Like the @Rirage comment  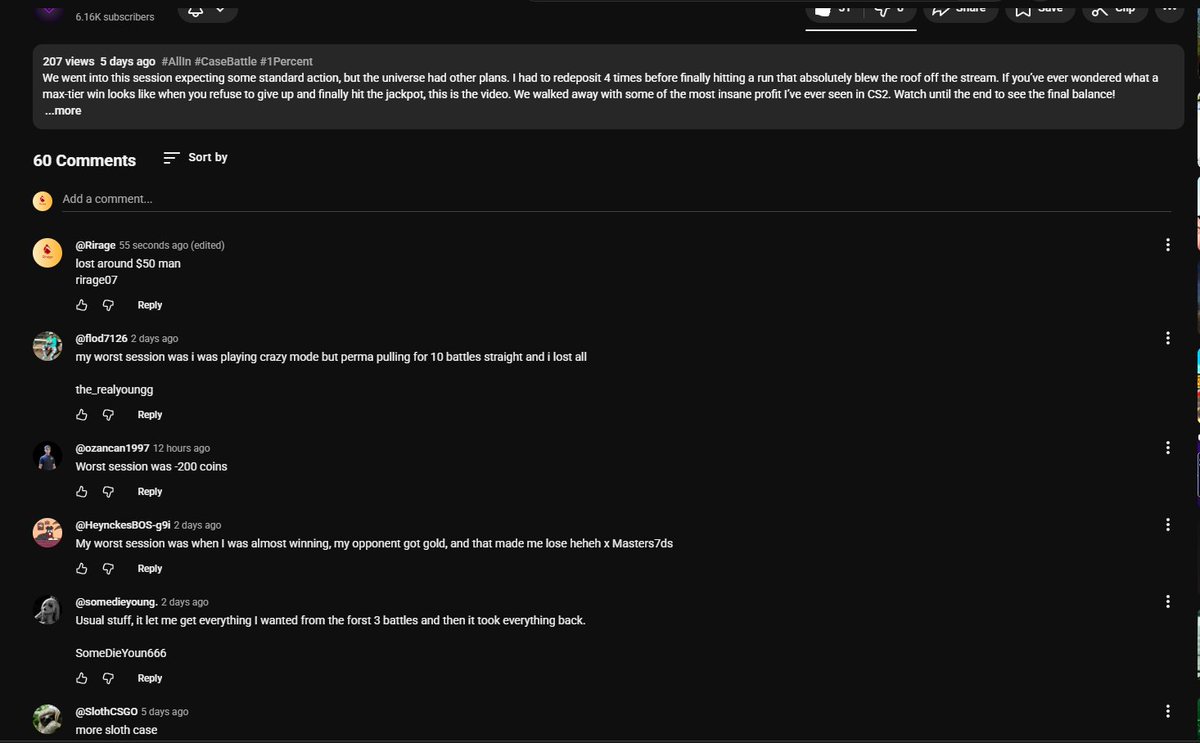coord(82,305)
